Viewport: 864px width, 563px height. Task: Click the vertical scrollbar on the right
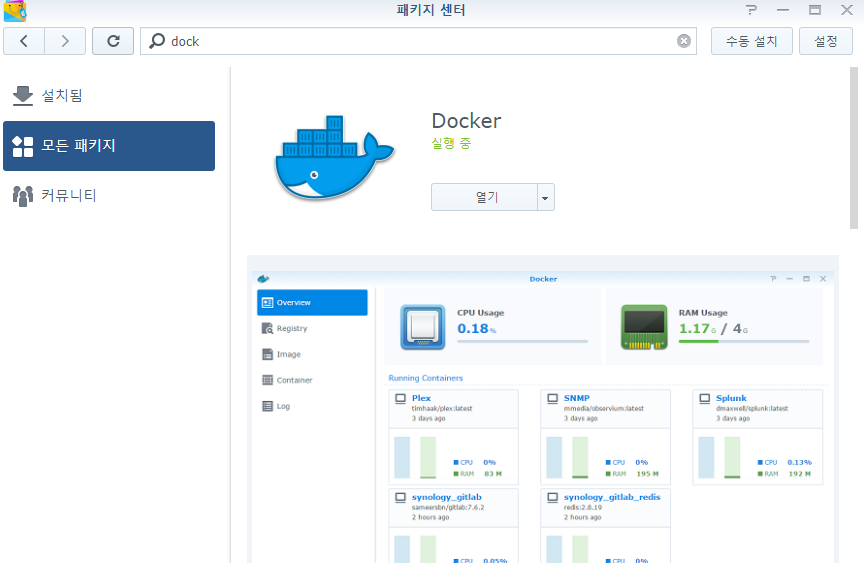click(x=854, y=148)
